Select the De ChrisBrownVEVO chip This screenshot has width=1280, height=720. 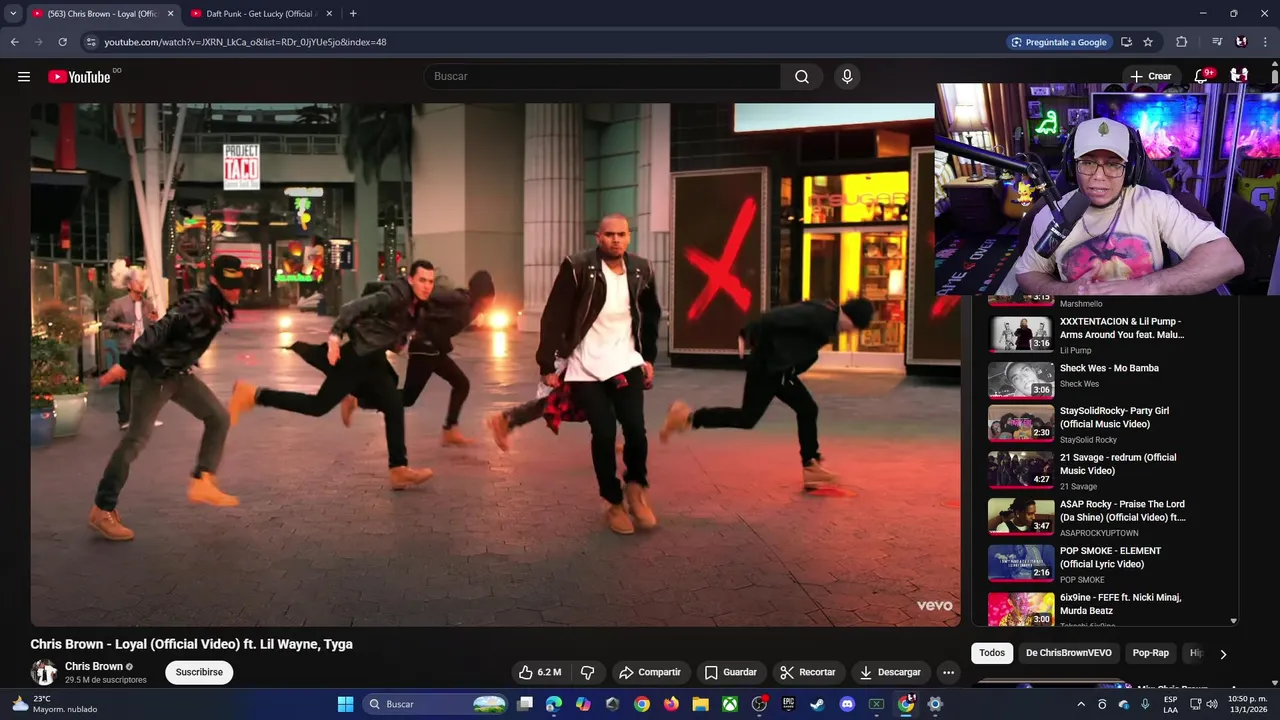point(1068,653)
